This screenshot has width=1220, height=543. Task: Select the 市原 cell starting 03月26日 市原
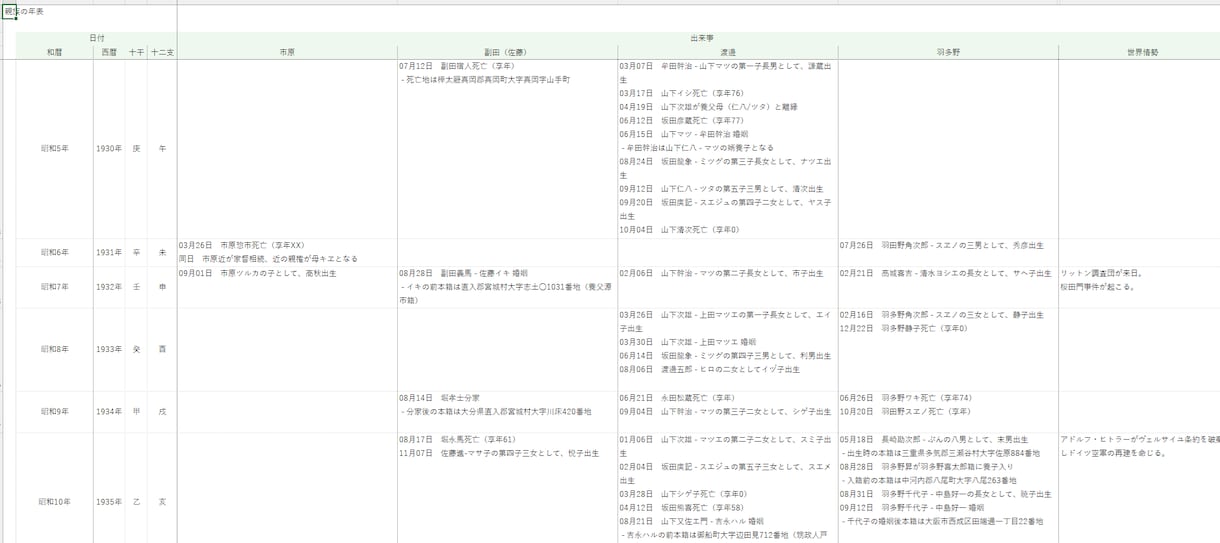287,252
